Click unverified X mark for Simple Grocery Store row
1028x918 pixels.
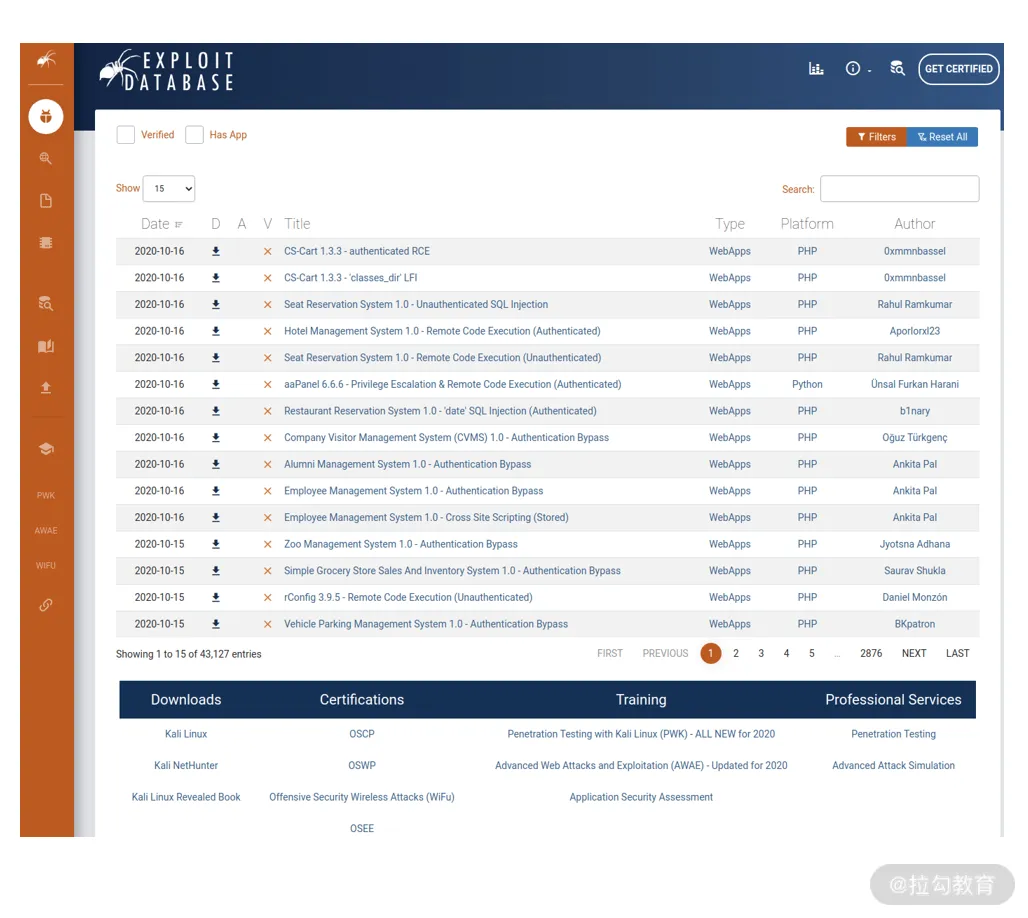pos(267,571)
